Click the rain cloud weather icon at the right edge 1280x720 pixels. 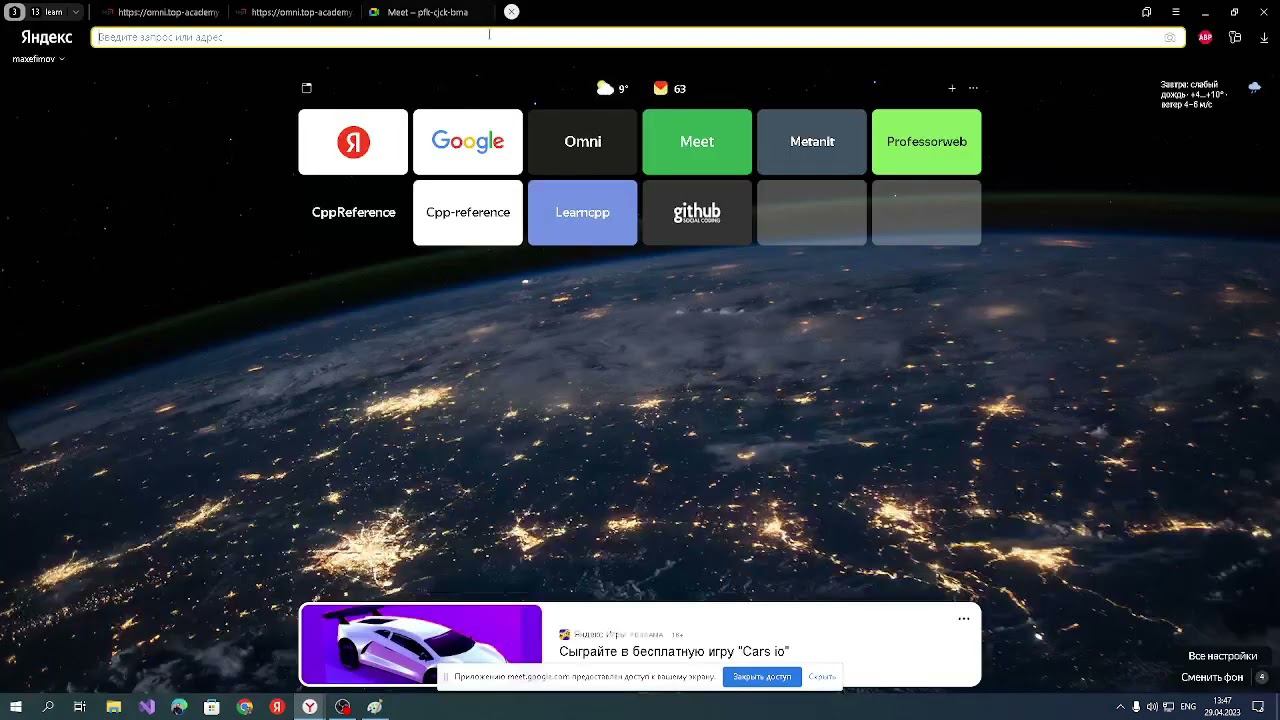(1254, 88)
